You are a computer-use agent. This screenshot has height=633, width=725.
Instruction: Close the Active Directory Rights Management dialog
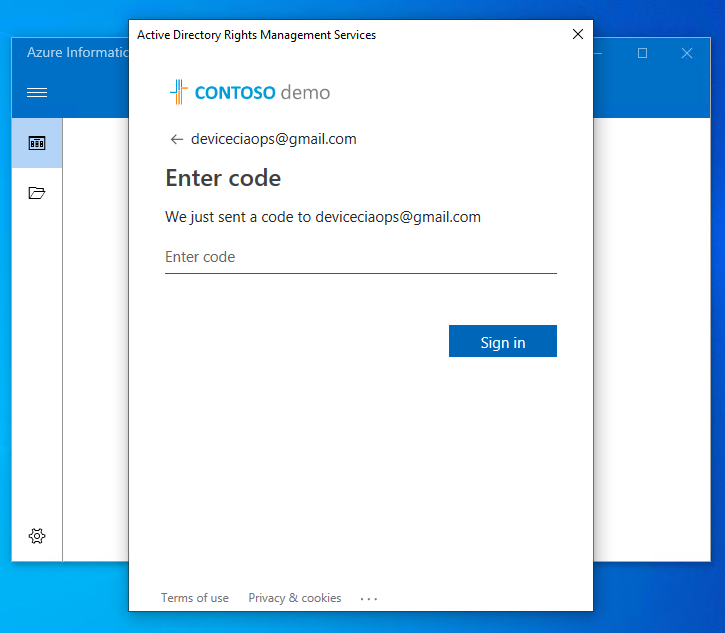pos(577,35)
